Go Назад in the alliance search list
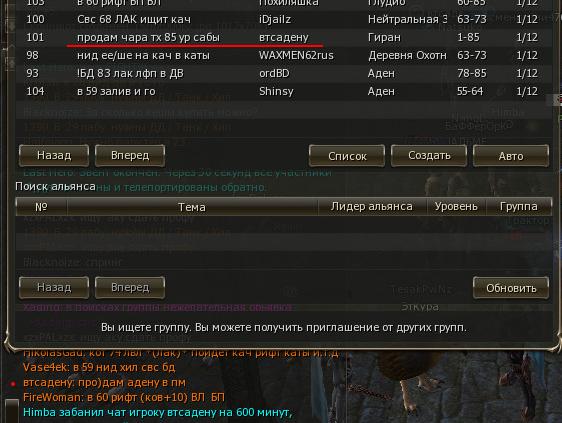562x423 pixels. (54, 287)
